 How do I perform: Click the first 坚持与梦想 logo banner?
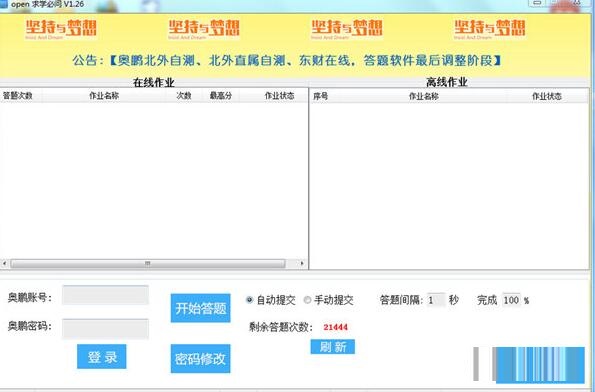tap(61, 29)
